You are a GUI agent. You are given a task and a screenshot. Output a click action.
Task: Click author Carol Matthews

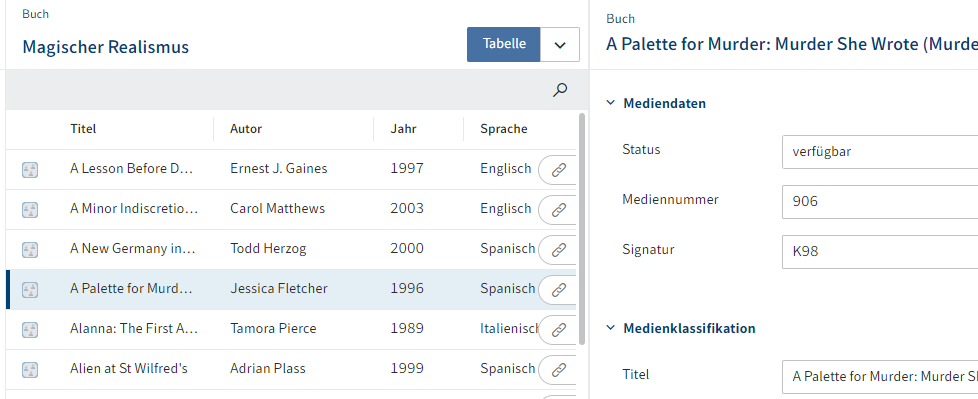point(278,209)
